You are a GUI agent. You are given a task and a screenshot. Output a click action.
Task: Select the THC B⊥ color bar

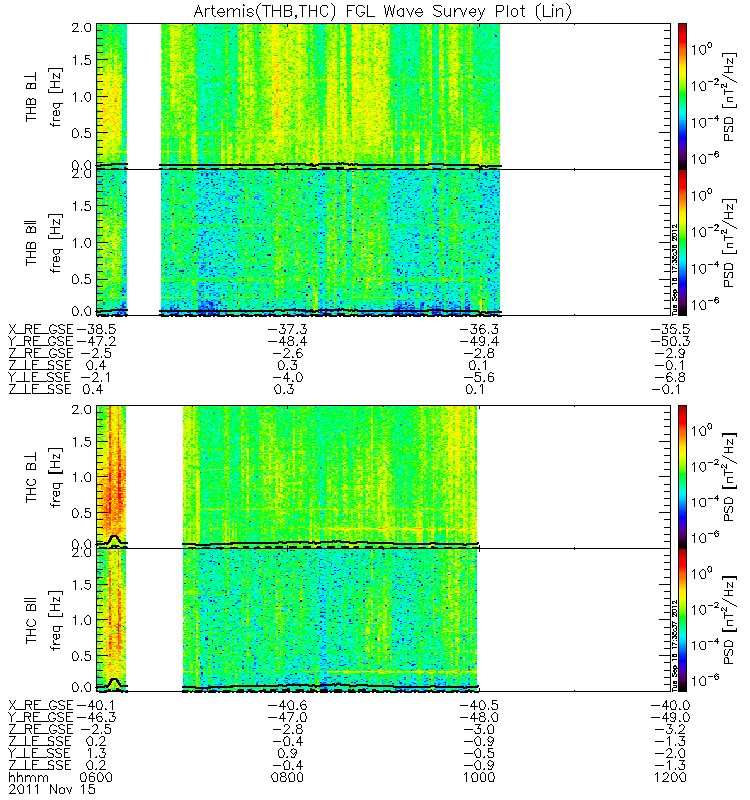(682, 477)
